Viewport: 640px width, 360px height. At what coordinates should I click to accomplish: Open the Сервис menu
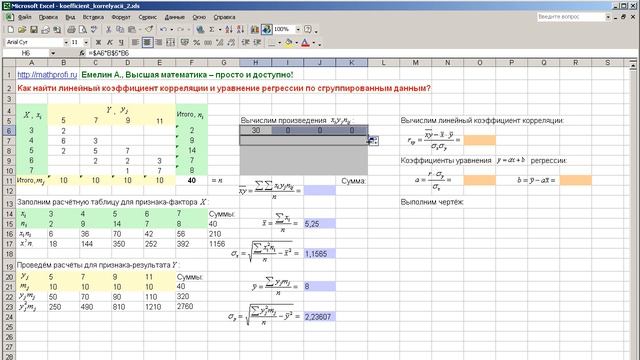pyautogui.click(x=147, y=17)
